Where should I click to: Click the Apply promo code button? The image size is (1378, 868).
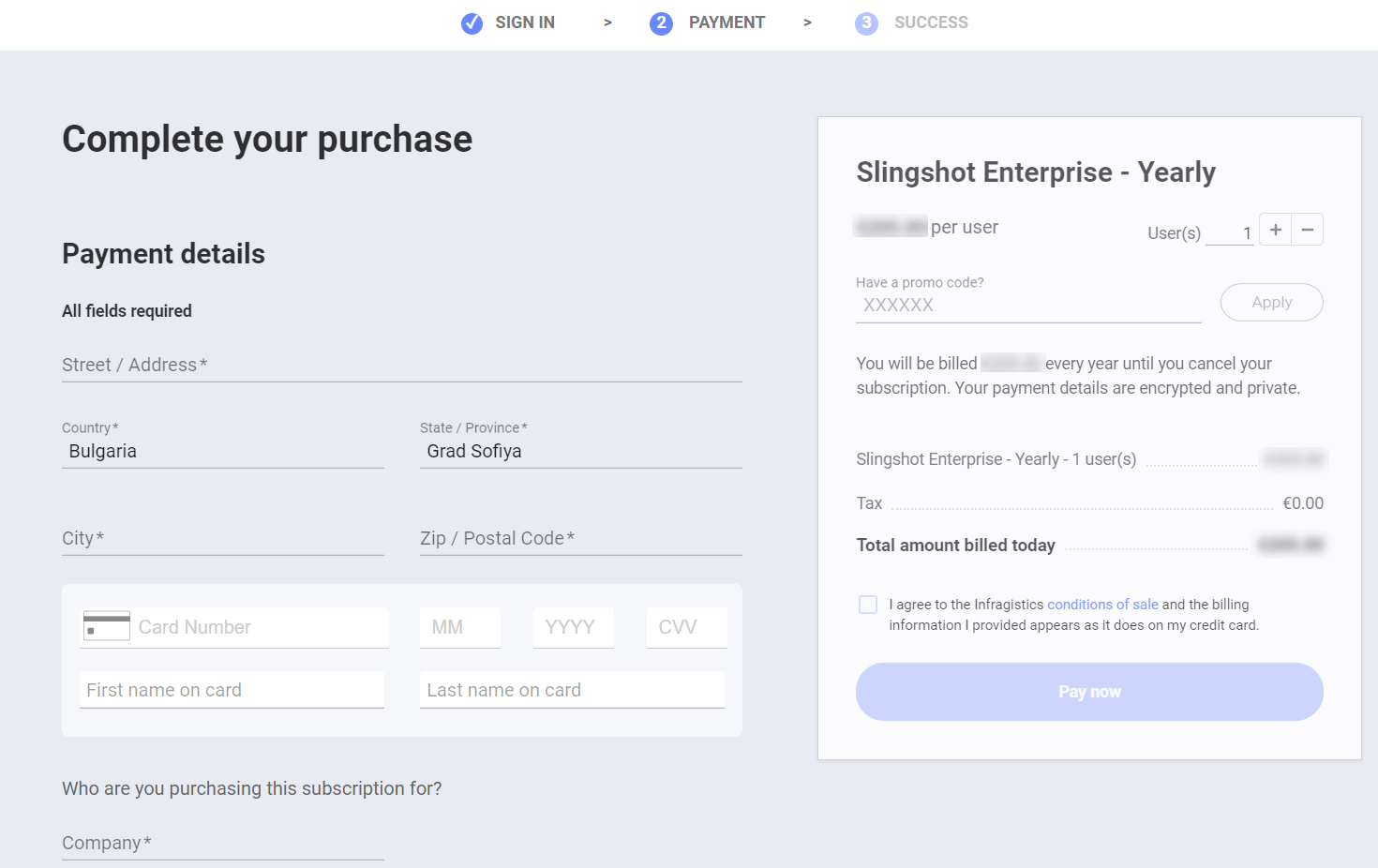coord(1271,302)
